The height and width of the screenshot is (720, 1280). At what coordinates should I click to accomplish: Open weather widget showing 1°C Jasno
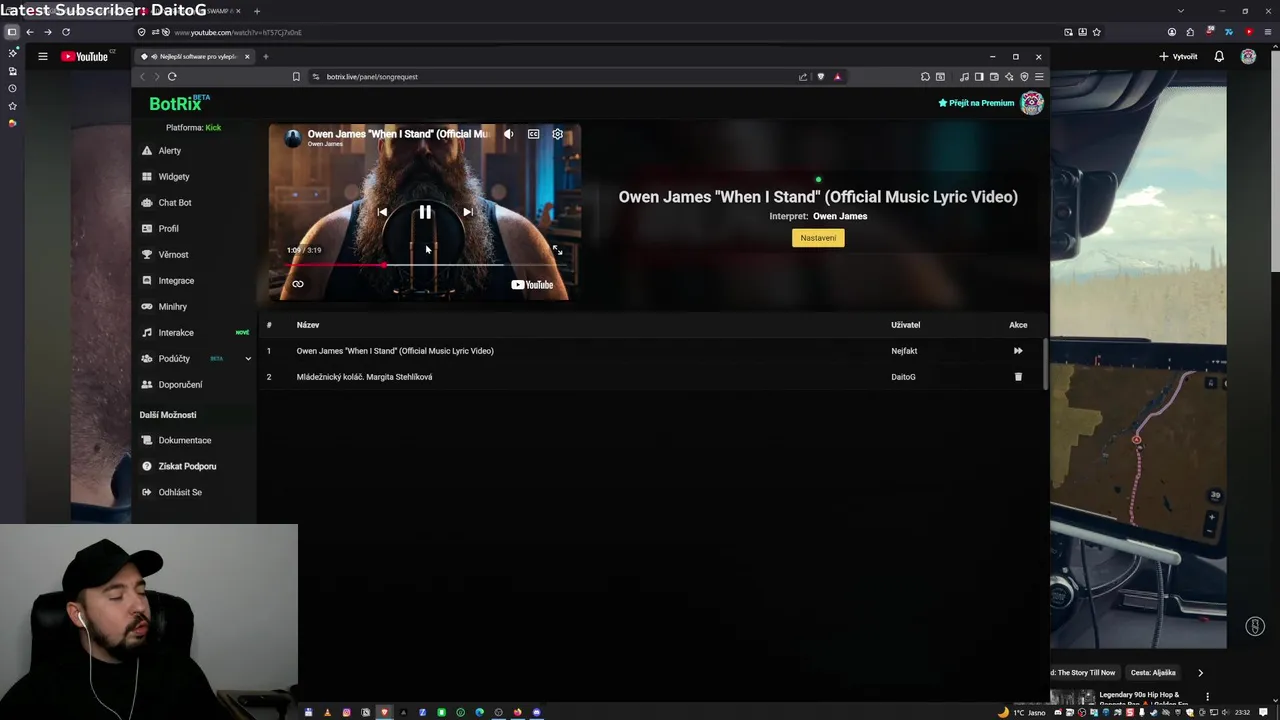1021,713
